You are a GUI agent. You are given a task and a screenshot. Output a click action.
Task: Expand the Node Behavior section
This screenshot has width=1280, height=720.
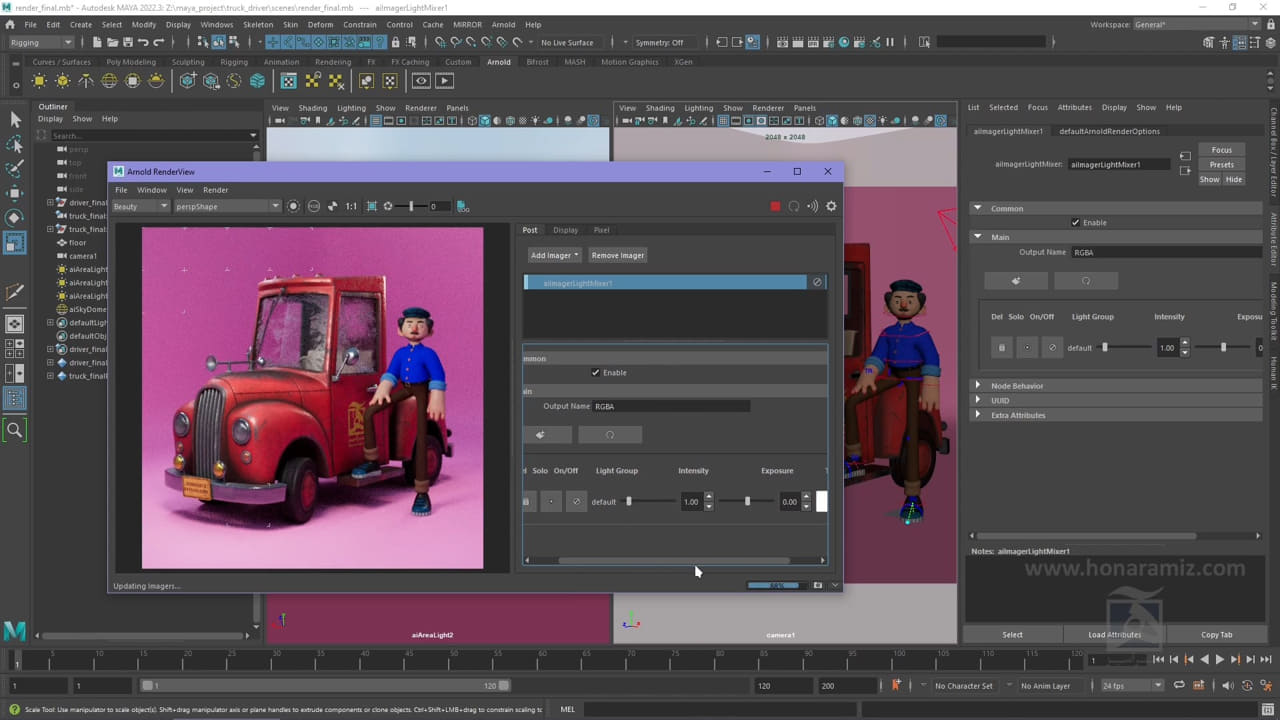pos(978,385)
